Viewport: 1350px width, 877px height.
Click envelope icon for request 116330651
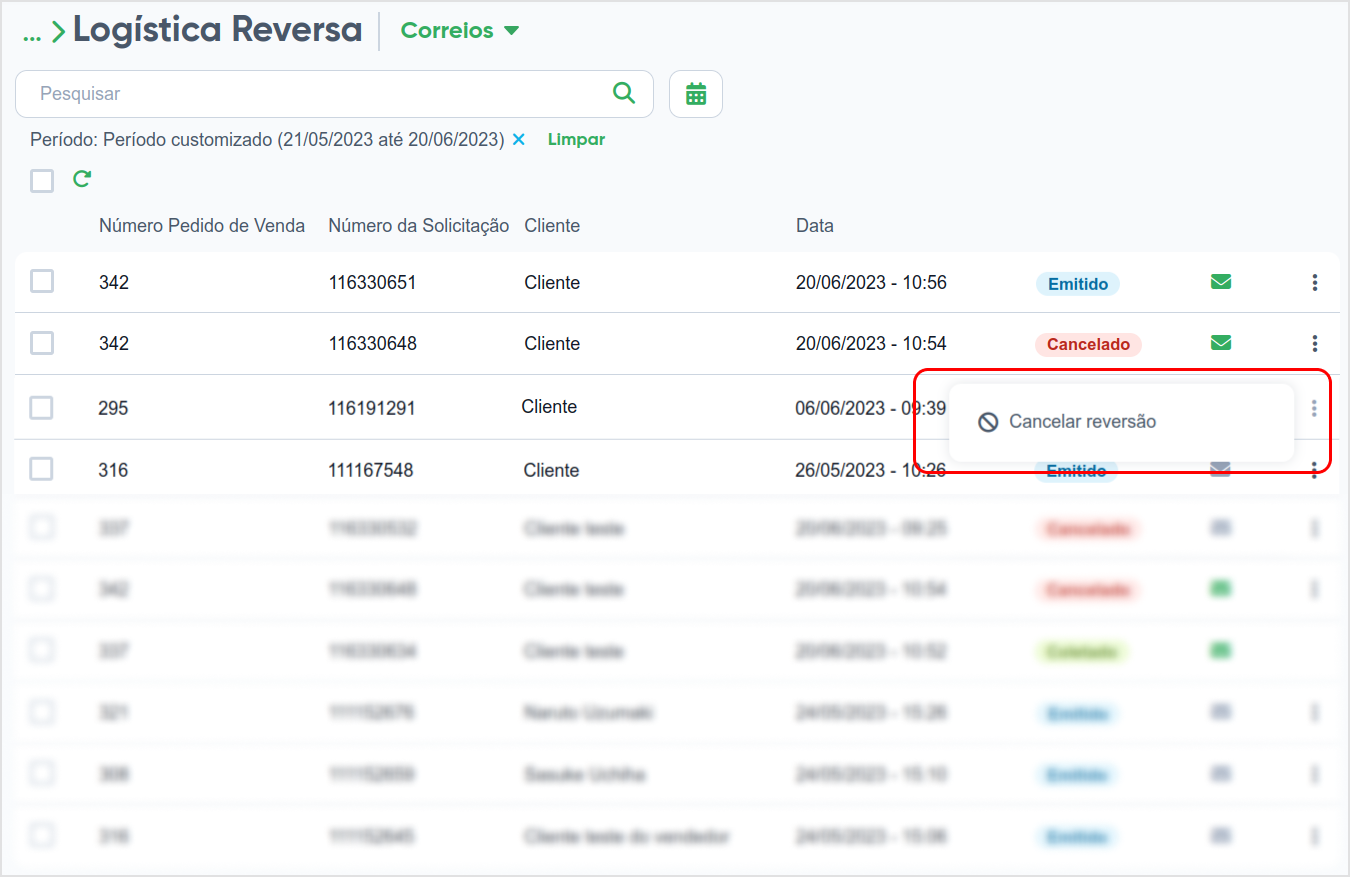click(x=1220, y=282)
